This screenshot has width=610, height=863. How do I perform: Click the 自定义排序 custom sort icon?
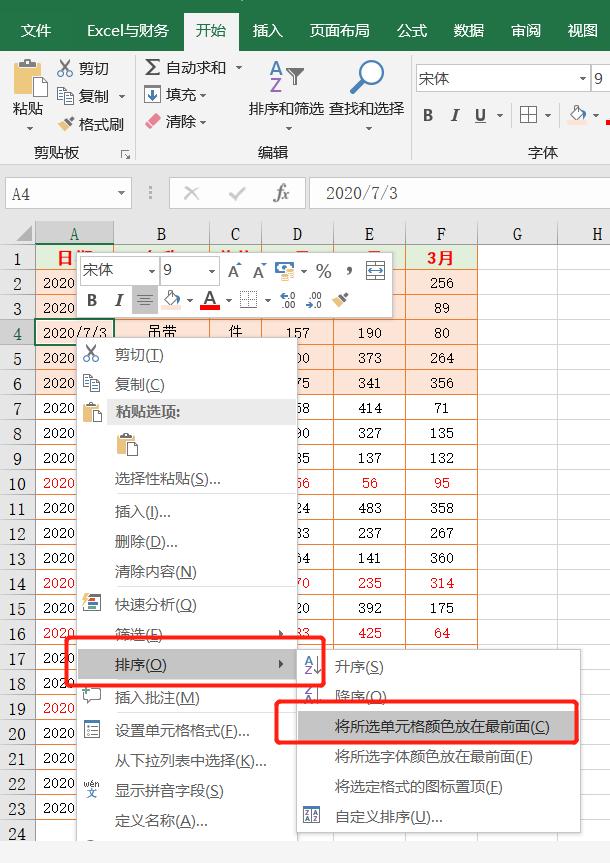312,815
